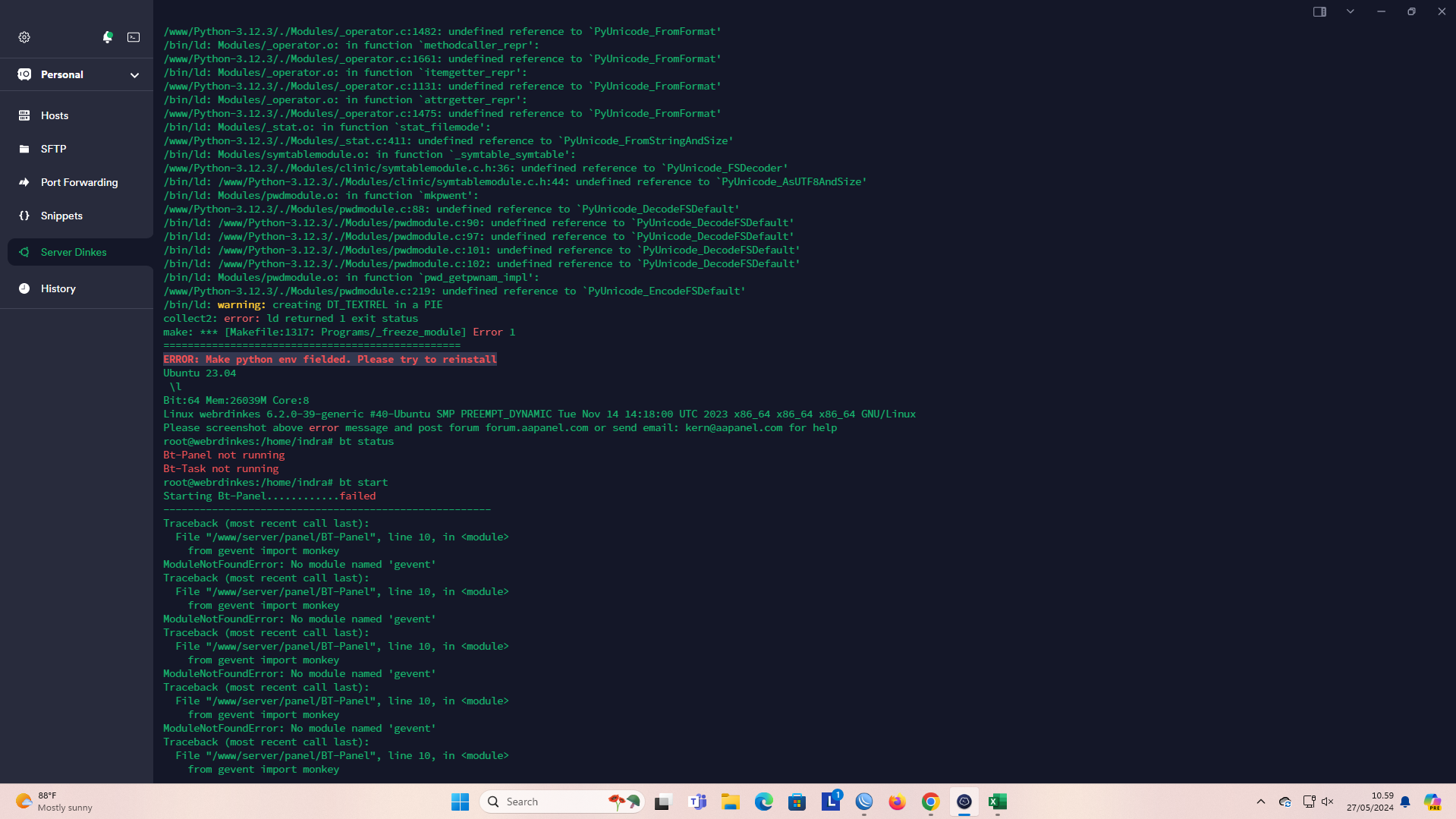The width and height of the screenshot is (1456, 819).
Task: Open the Hosts section
Action: pyautogui.click(x=55, y=115)
